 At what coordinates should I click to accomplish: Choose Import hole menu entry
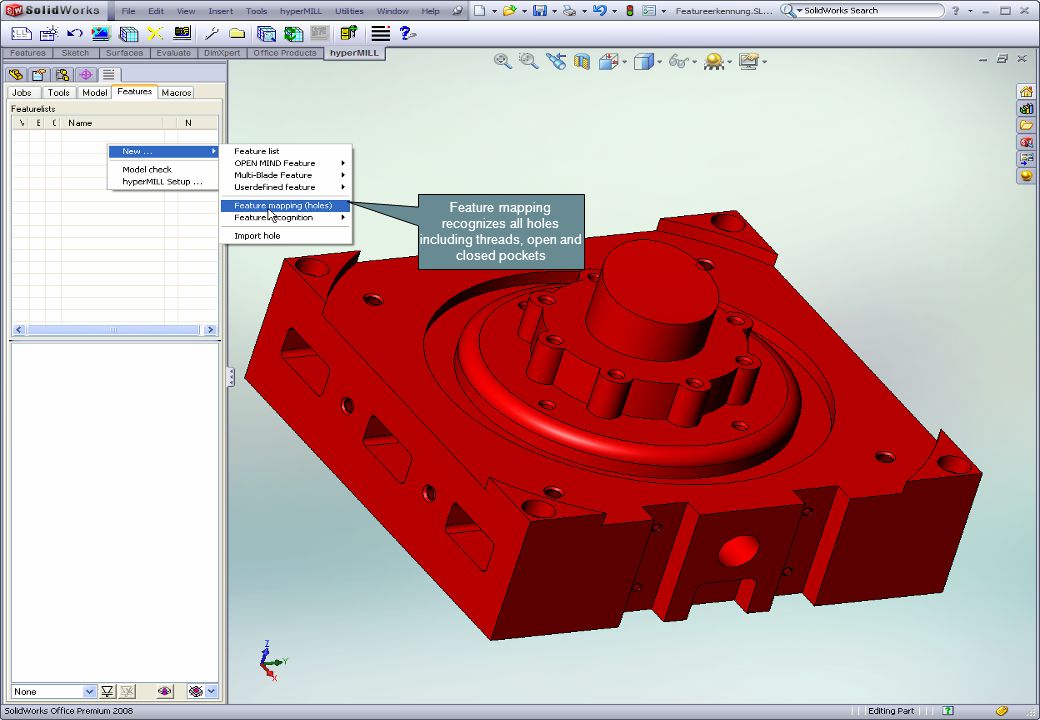tap(286, 235)
